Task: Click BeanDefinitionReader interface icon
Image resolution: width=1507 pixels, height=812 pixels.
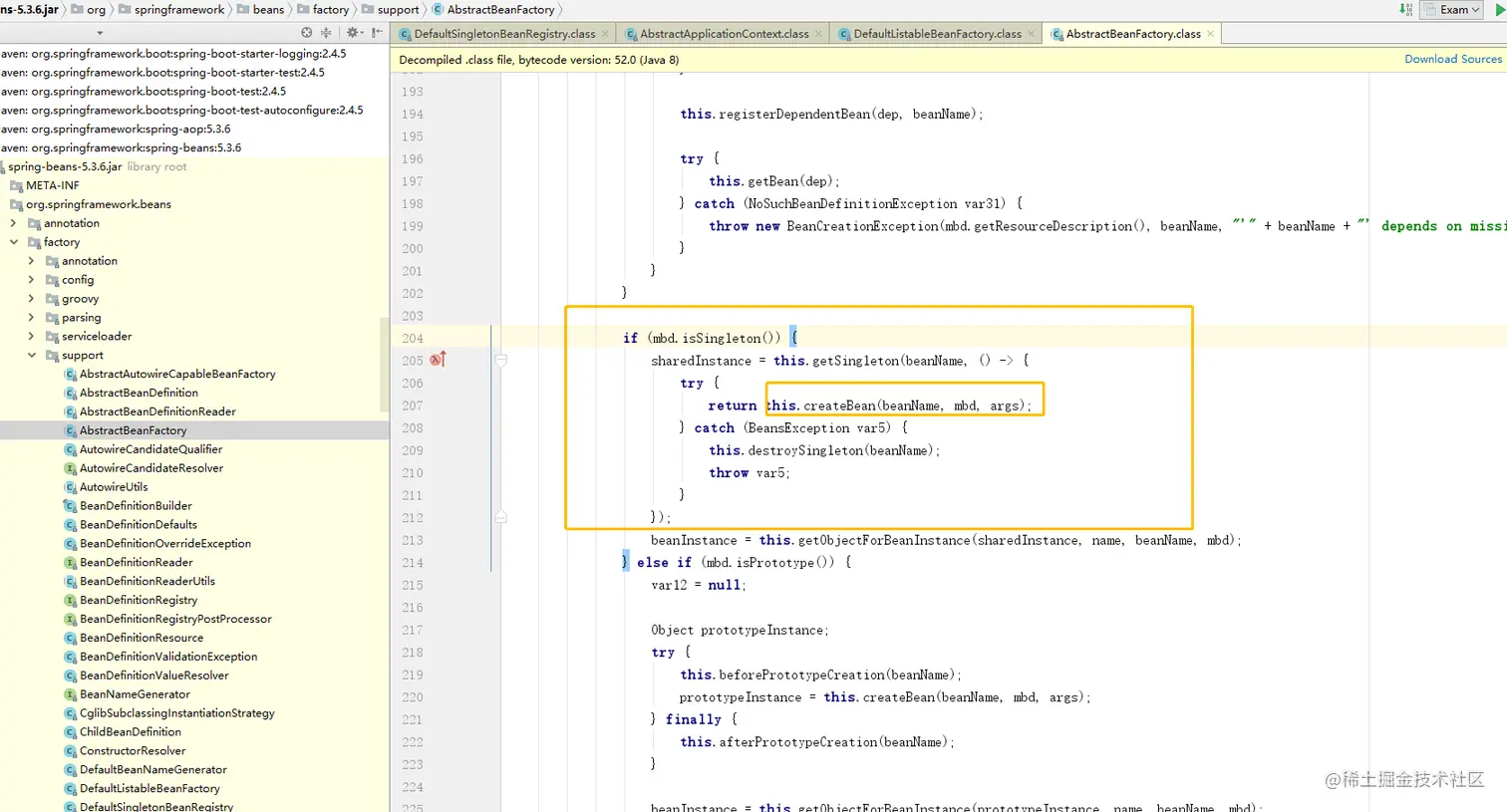Action: 71,563
